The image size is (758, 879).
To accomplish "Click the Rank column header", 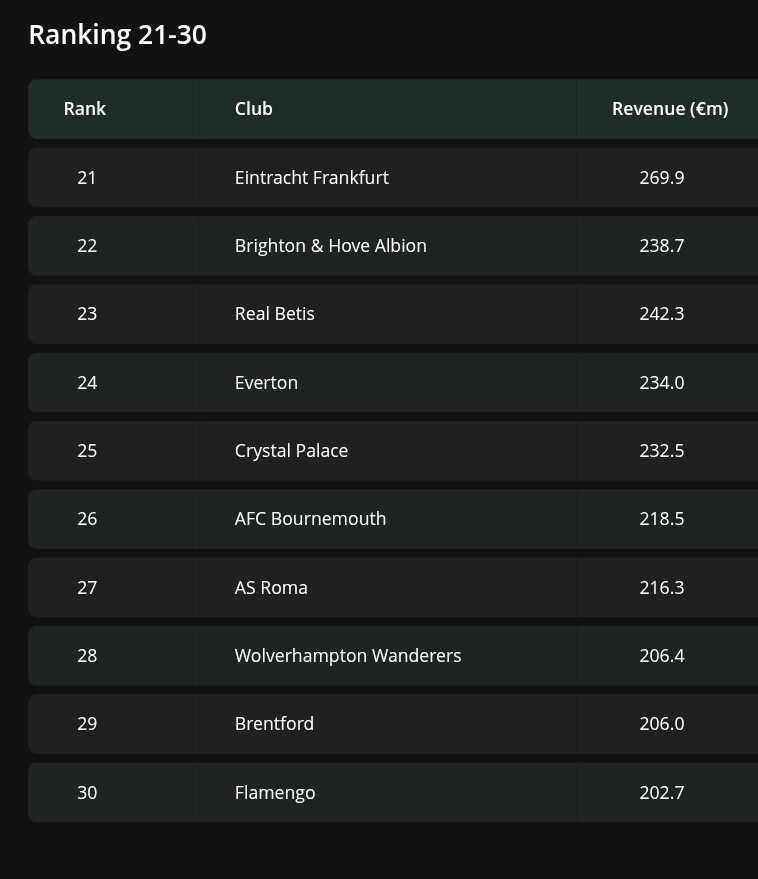I will tap(85, 109).
